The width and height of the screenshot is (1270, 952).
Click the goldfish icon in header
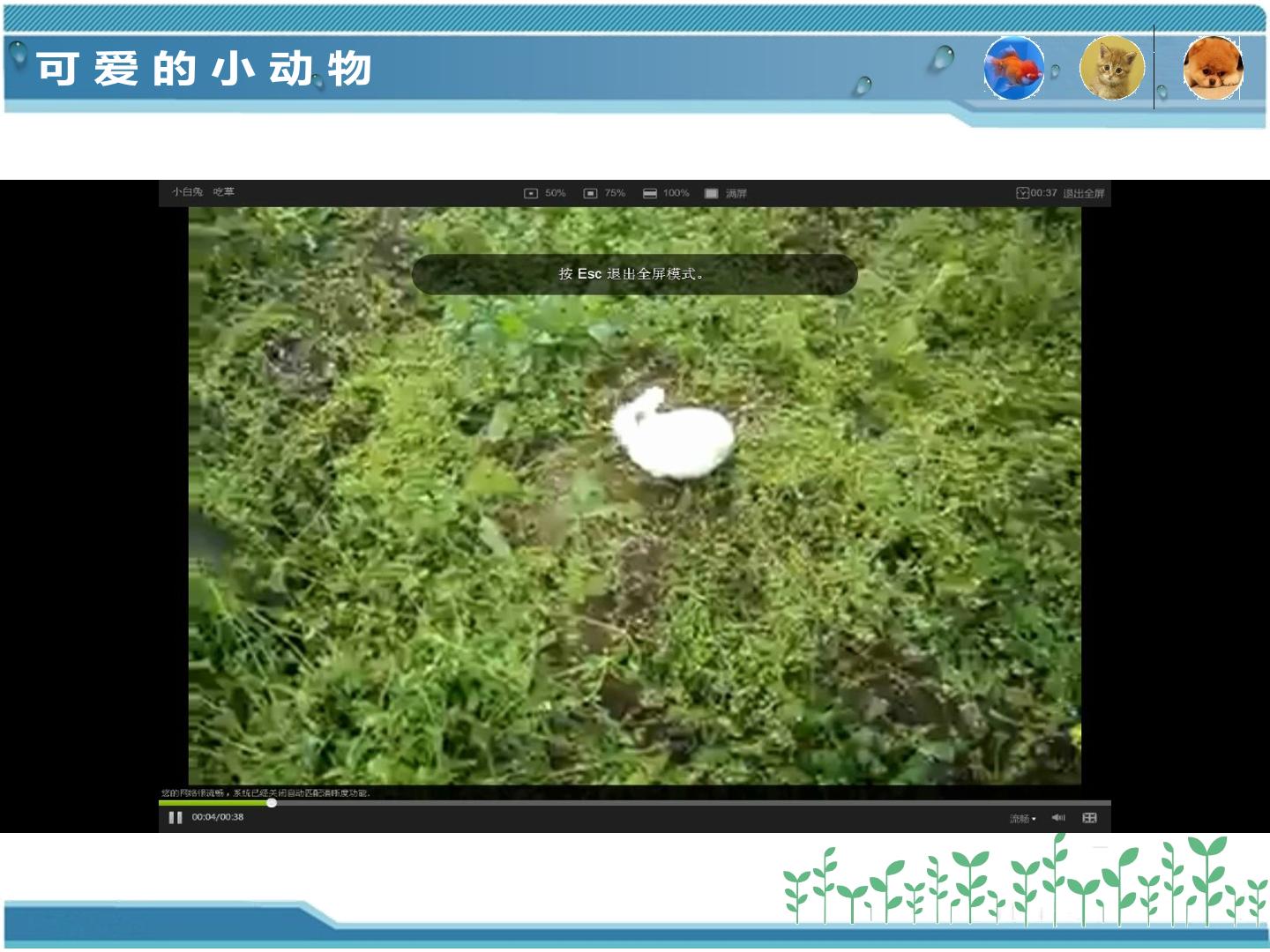(x=1014, y=68)
